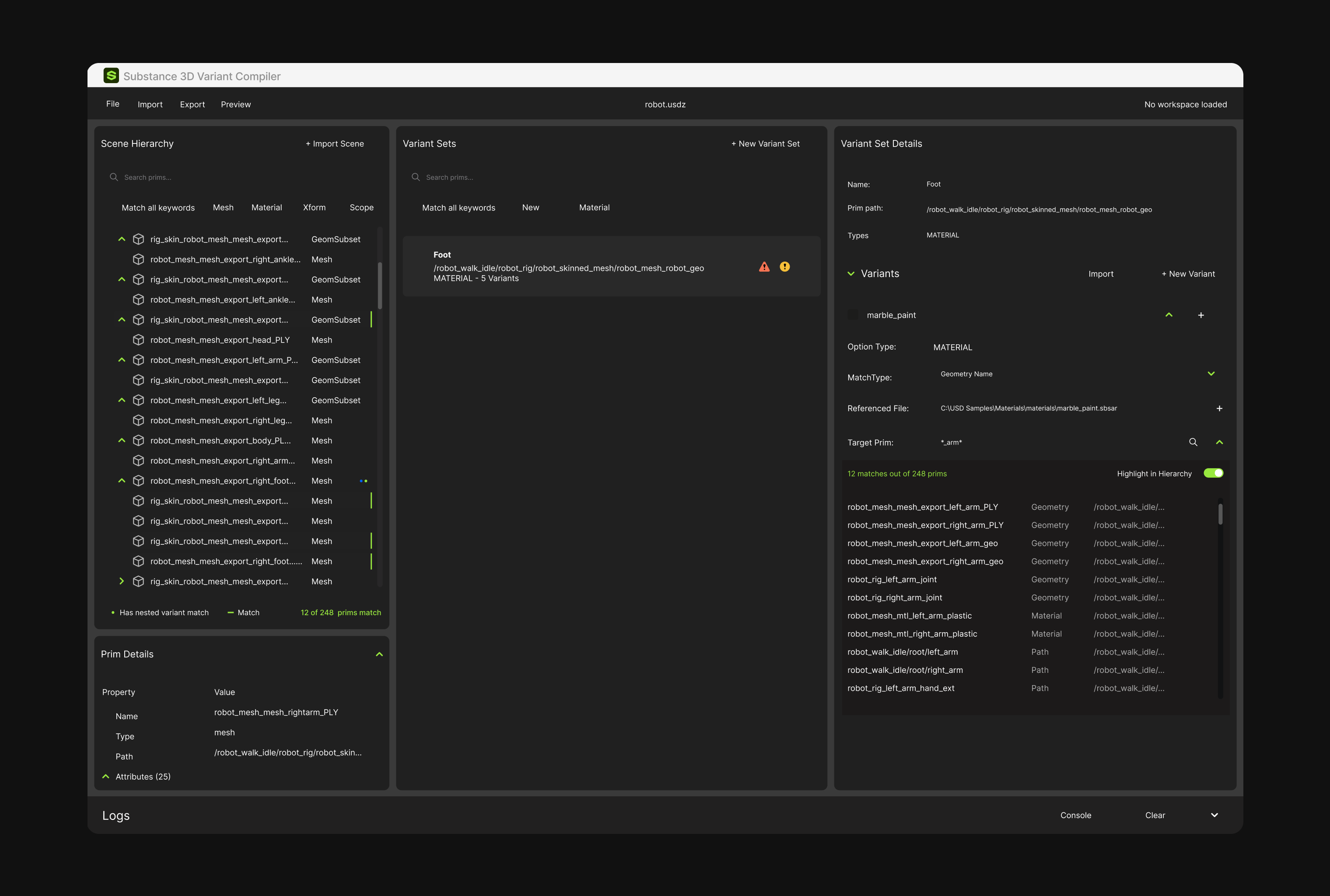
Task: Click the red warning triangle on Foot
Action: [x=764, y=267]
